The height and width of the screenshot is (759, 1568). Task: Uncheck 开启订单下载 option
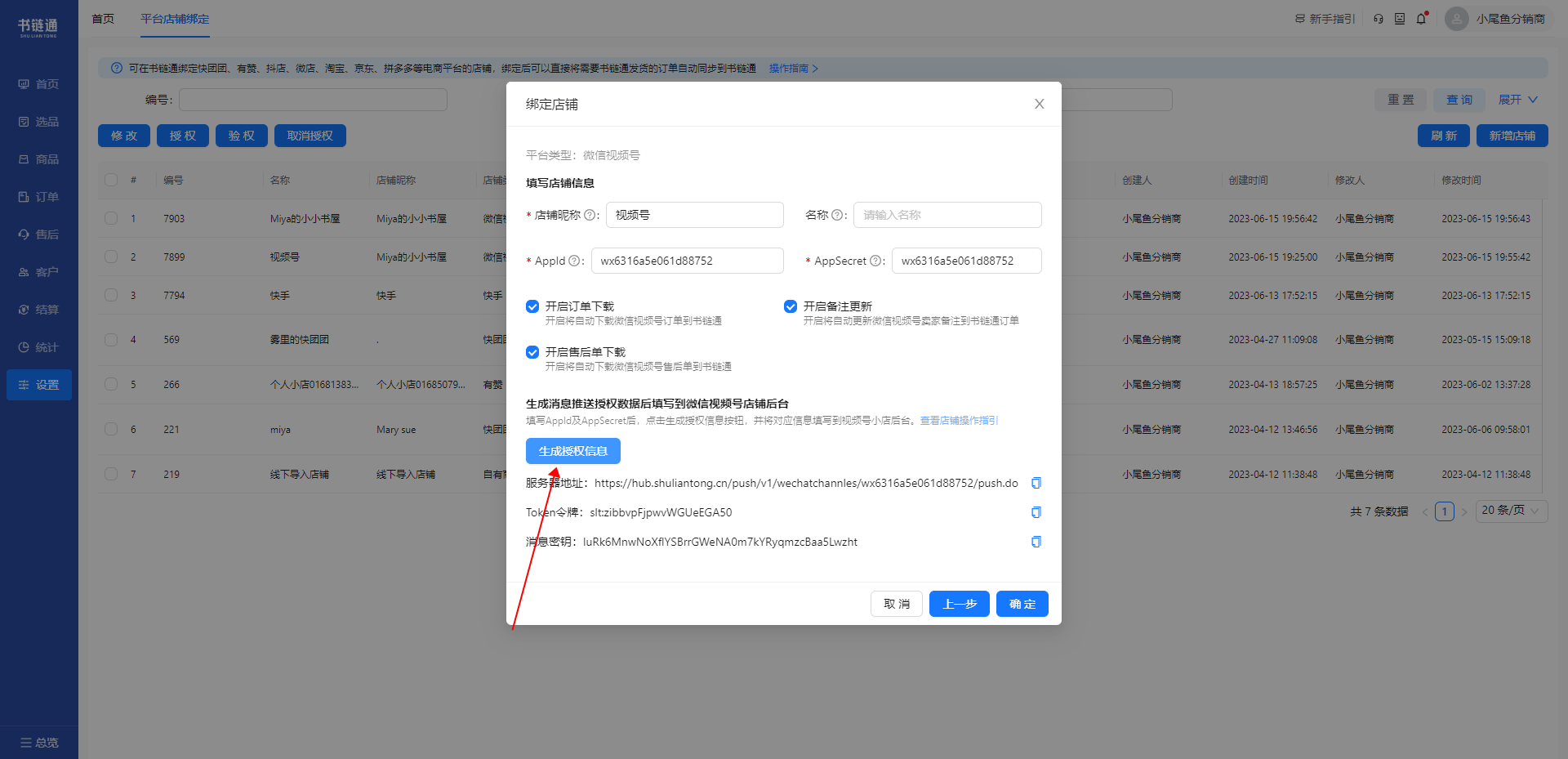pyautogui.click(x=532, y=306)
